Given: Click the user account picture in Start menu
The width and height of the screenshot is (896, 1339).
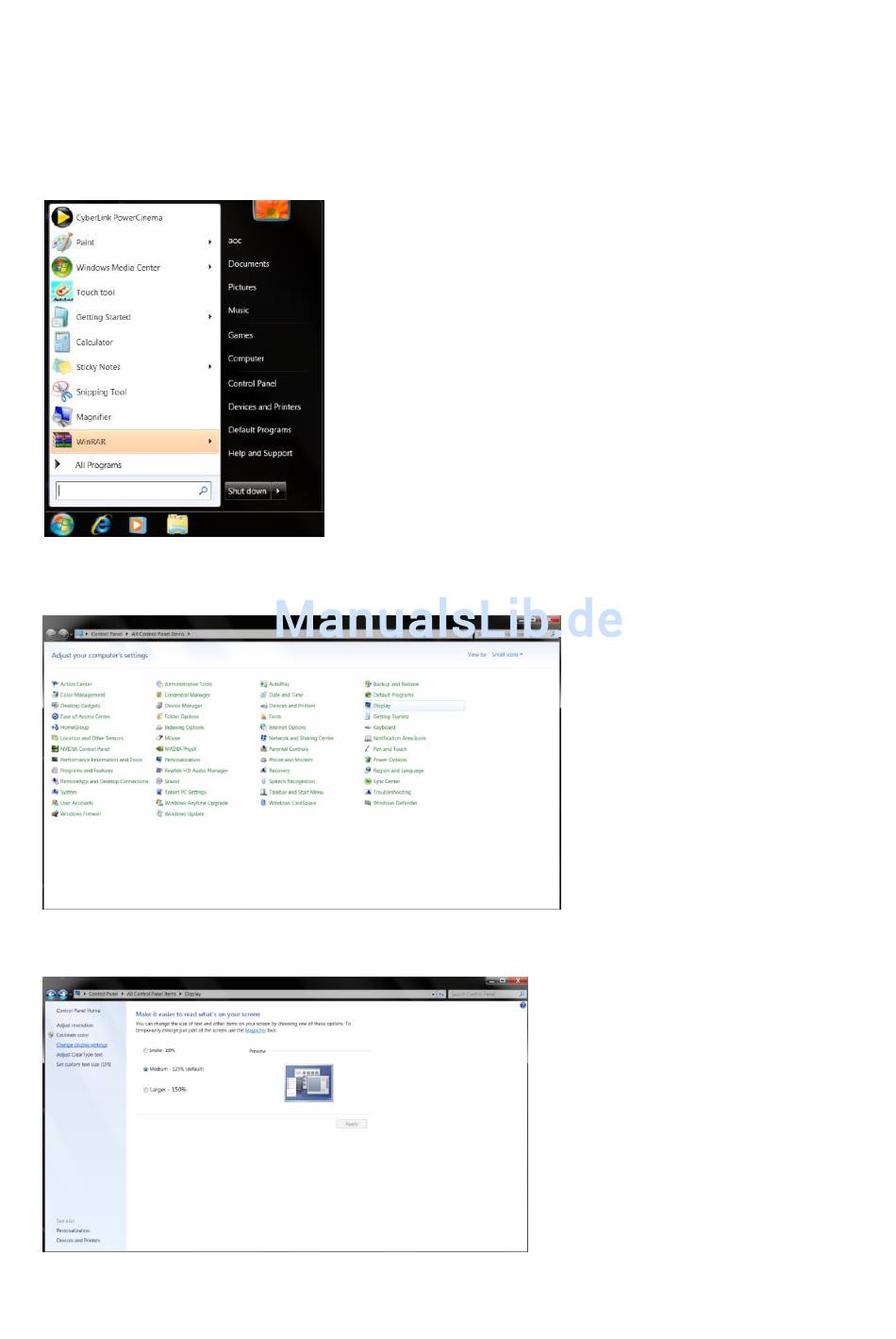Looking at the screenshot, I should tap(272, 209).
